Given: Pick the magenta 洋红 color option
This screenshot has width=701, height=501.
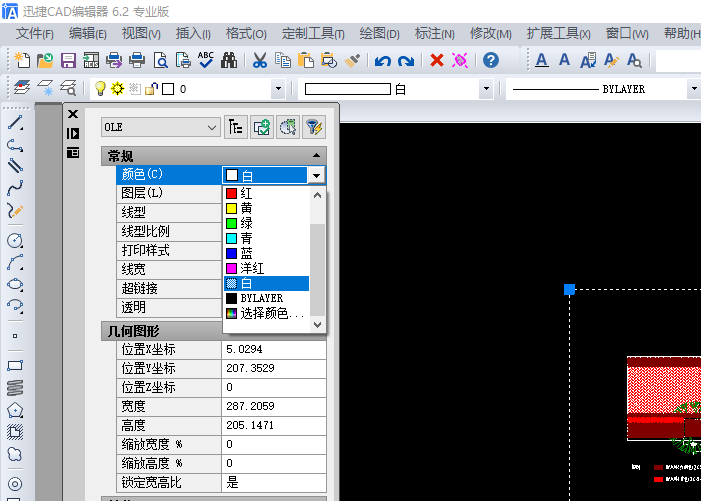Looking at the screenshot, I should [x=266, y=268].
